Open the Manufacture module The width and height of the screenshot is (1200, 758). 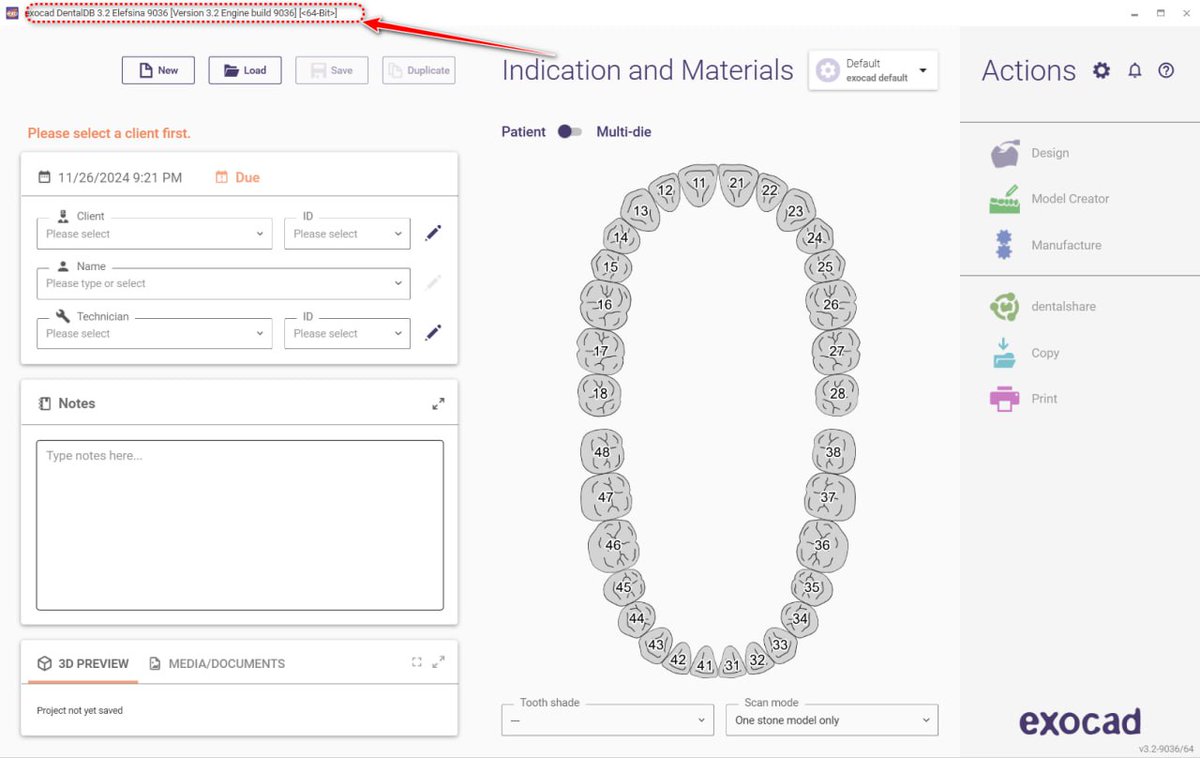coord(1064,244)
